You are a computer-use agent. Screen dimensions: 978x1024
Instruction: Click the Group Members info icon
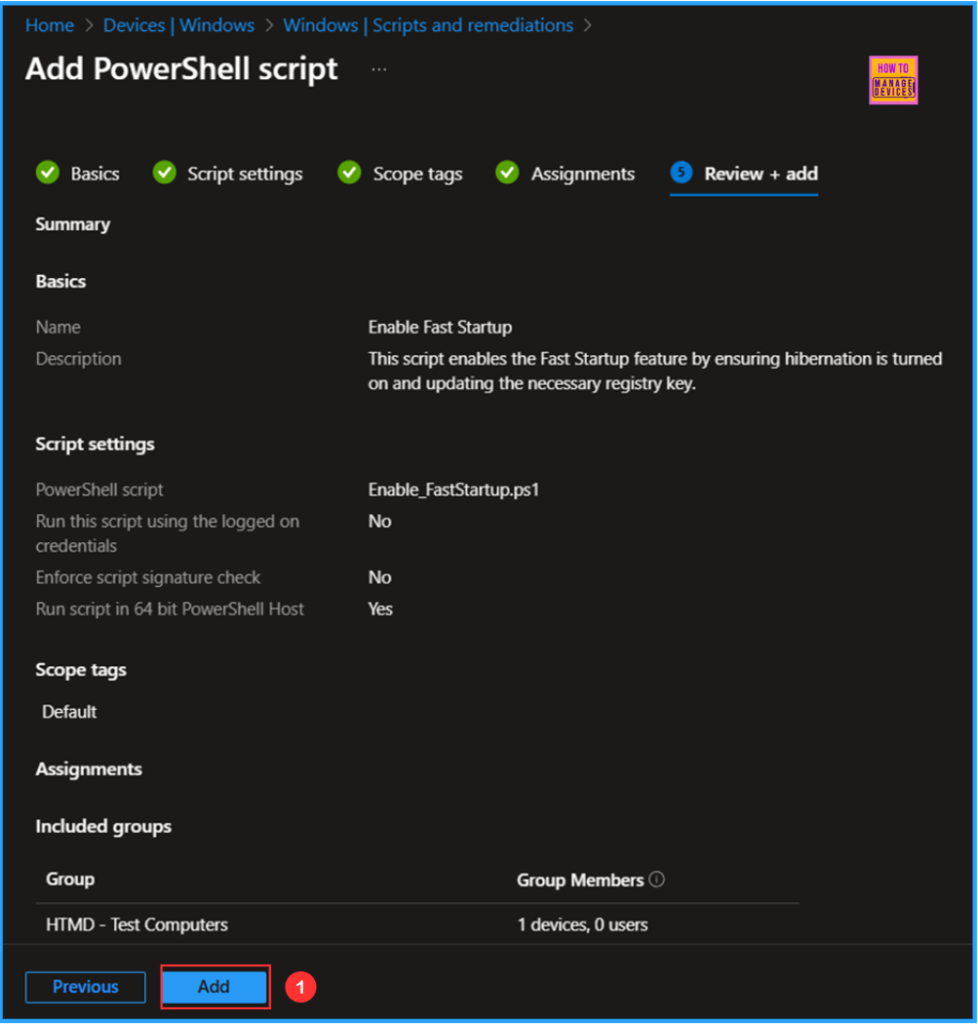(x=657, y=879)
